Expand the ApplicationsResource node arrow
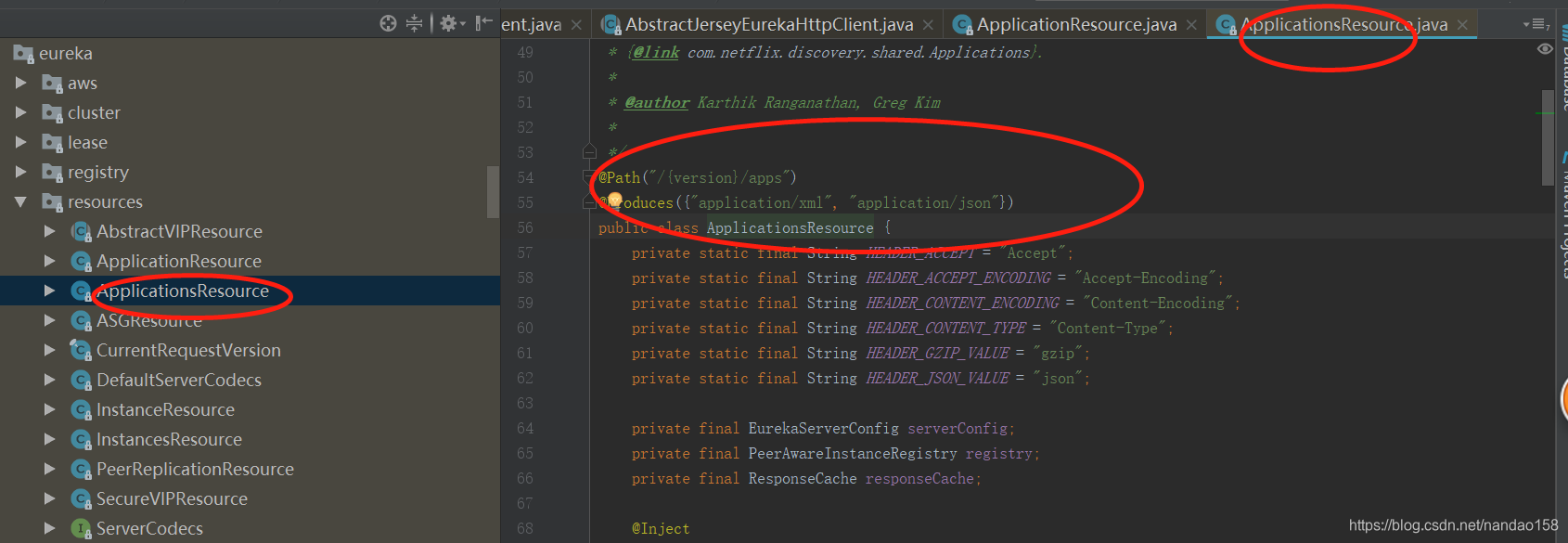 coord(50,291)
